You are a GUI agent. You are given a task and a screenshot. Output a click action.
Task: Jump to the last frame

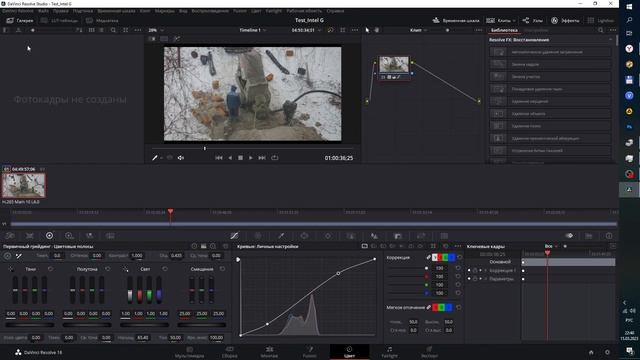pos(262,158)
